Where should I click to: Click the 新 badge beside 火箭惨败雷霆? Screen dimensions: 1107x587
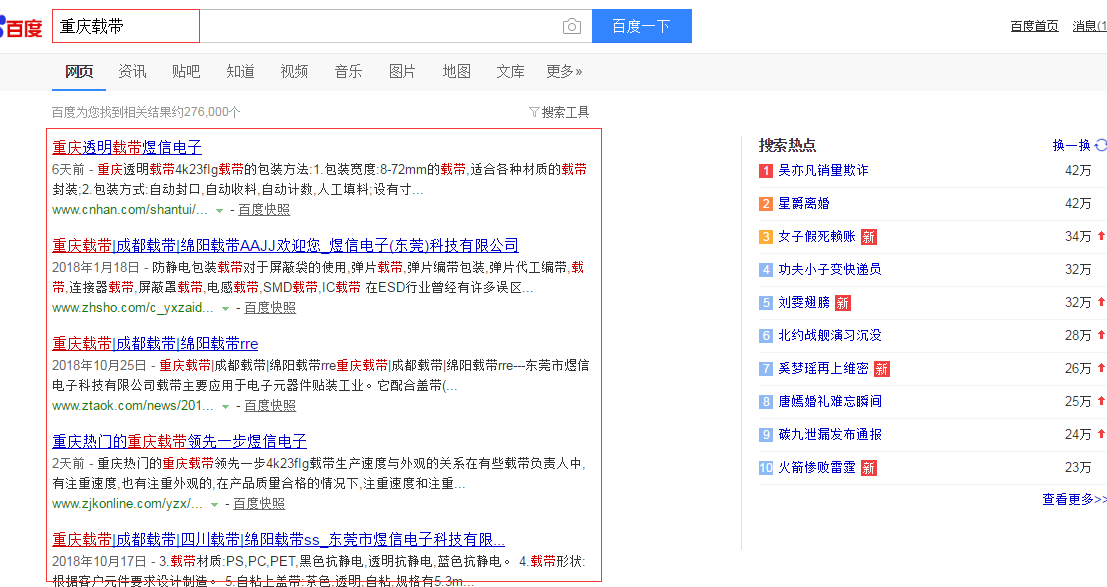[869, 468]
